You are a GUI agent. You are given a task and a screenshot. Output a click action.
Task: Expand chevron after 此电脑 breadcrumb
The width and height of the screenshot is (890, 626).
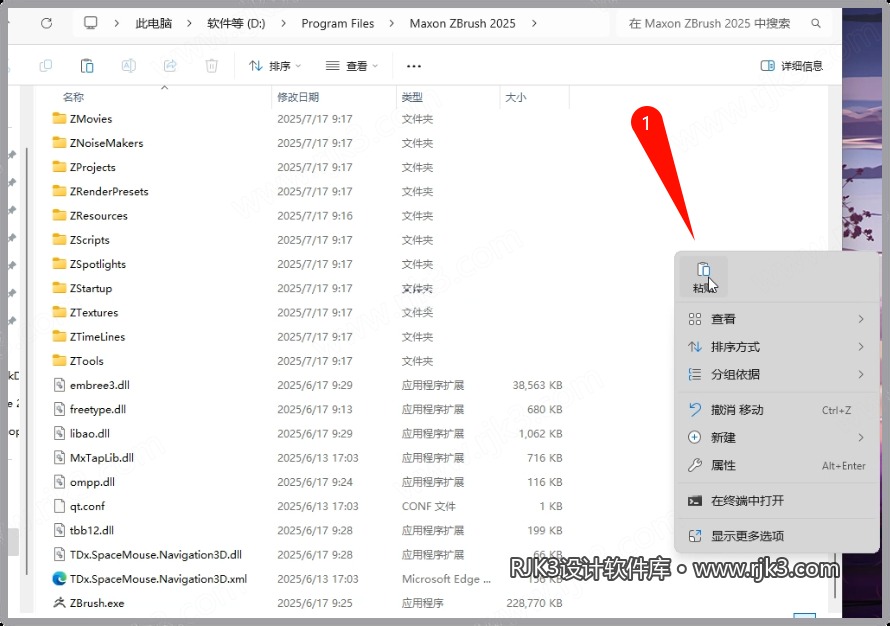tap(189, 23)
